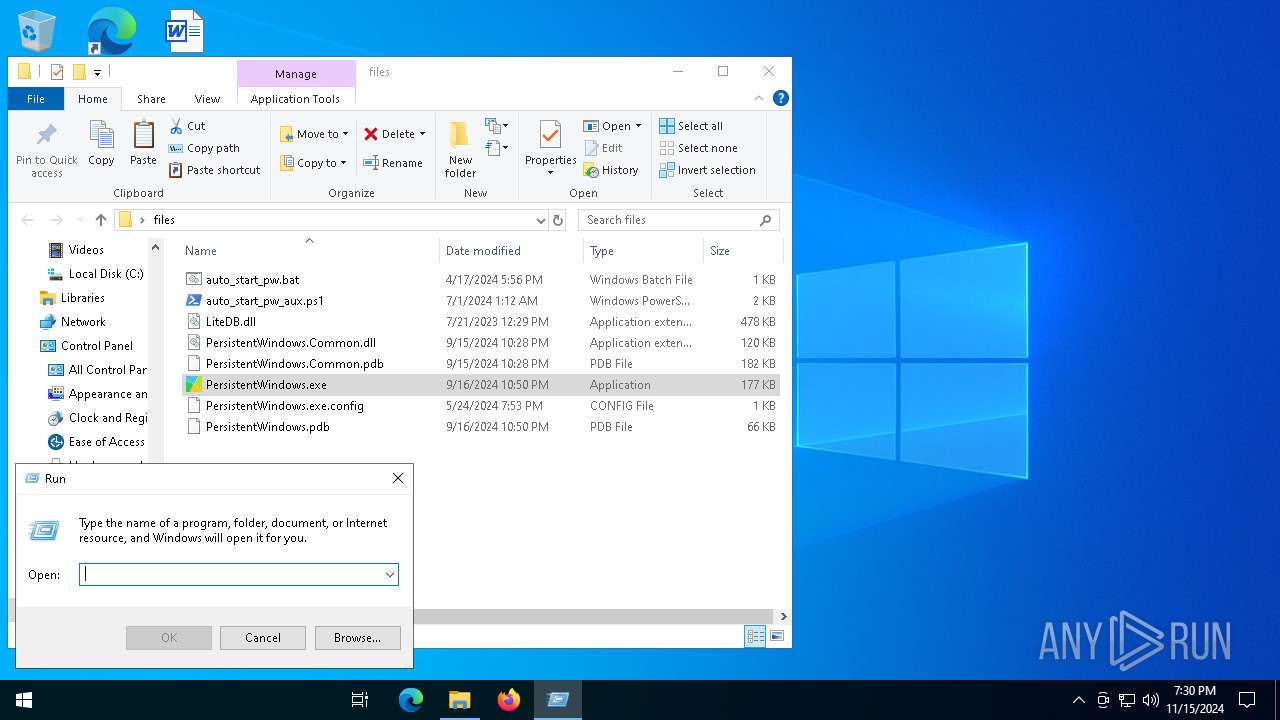Open Microsoft Edge desktop shortcut
This screenshot has height=720, width=1280.
(x=111, y=31)
